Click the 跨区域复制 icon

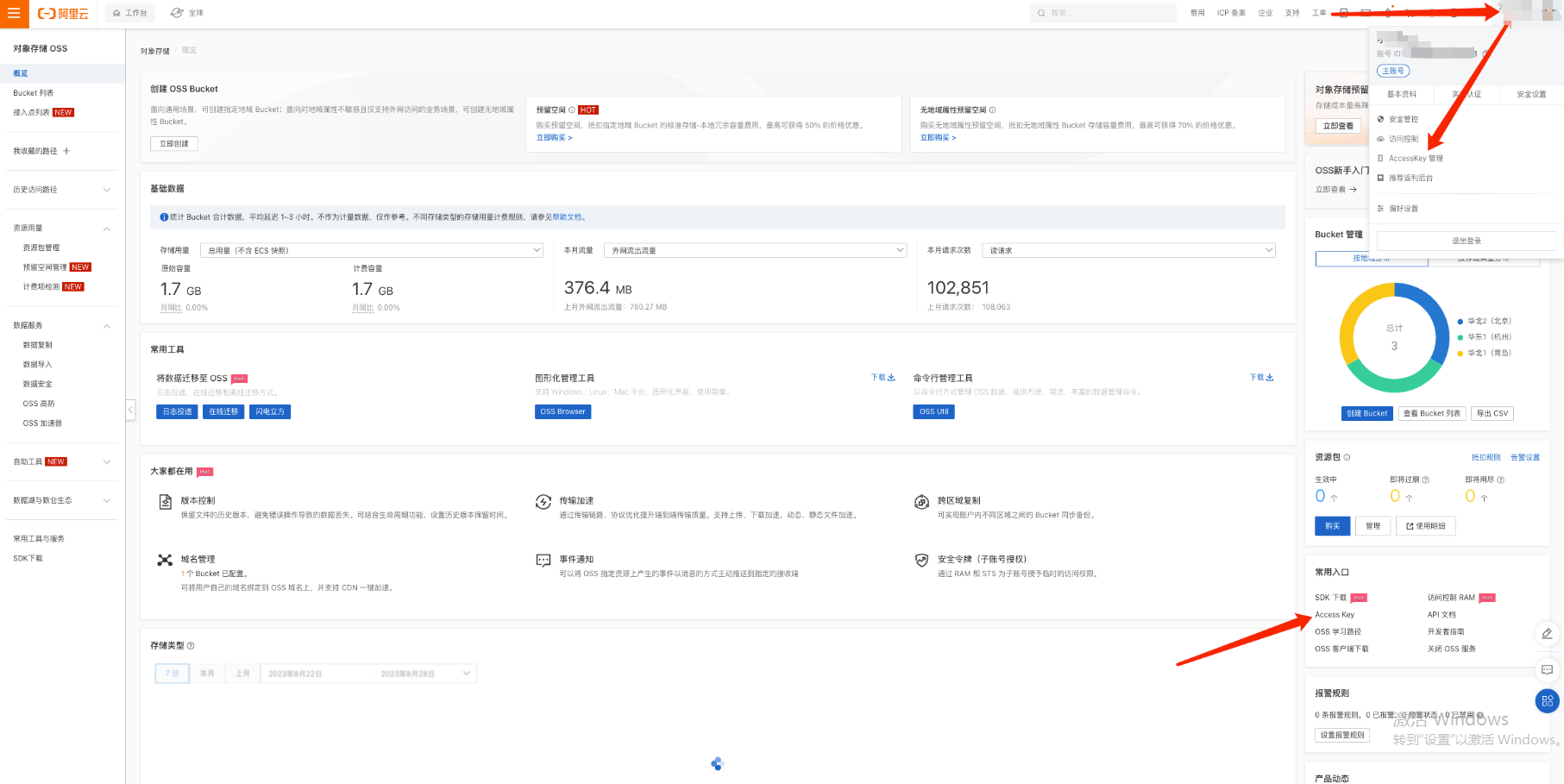921,502
